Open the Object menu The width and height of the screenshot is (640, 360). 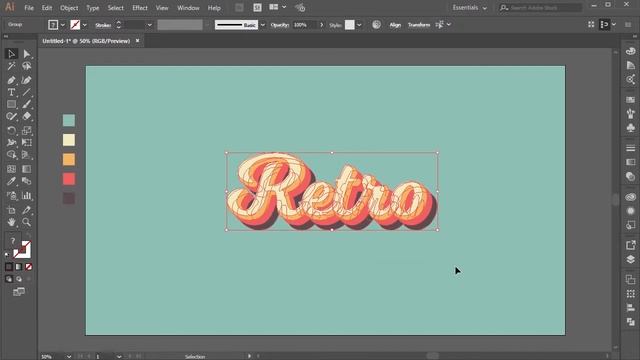[69, 8]
